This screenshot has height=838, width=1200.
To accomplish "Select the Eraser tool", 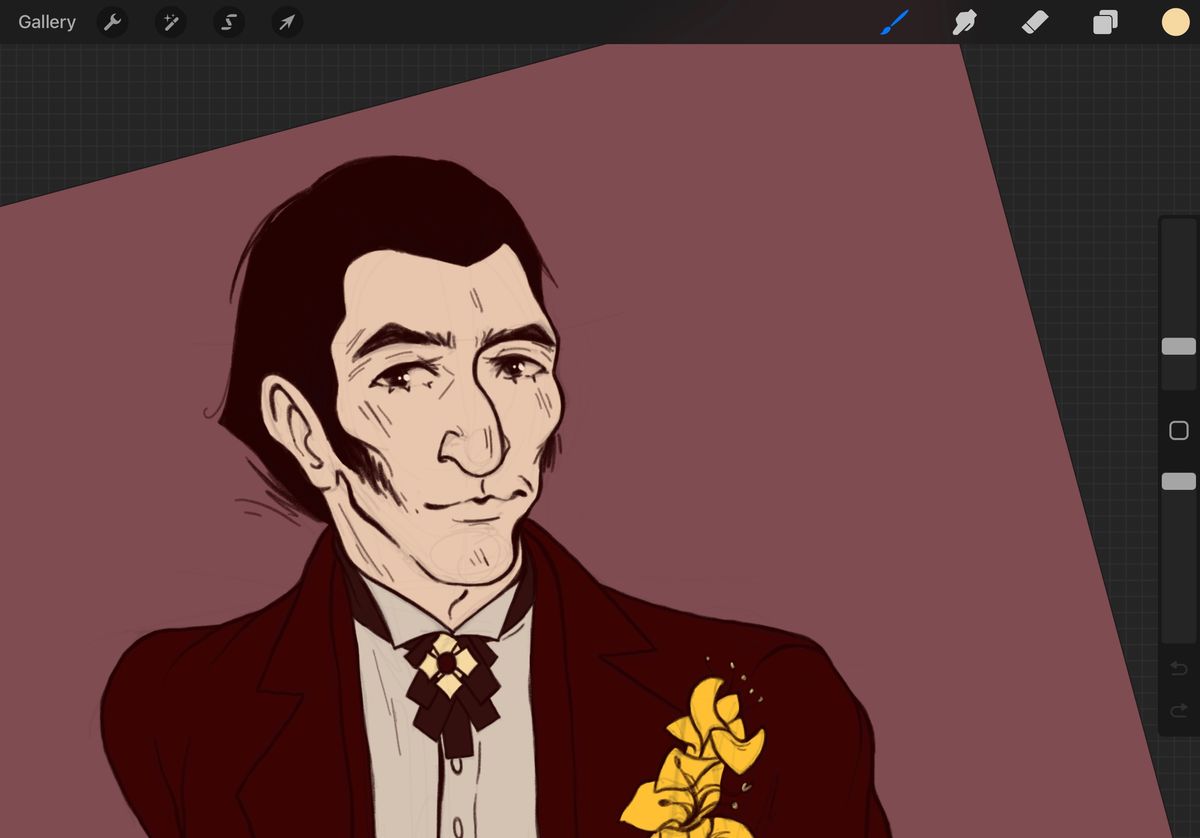I will click(1035, 22).
